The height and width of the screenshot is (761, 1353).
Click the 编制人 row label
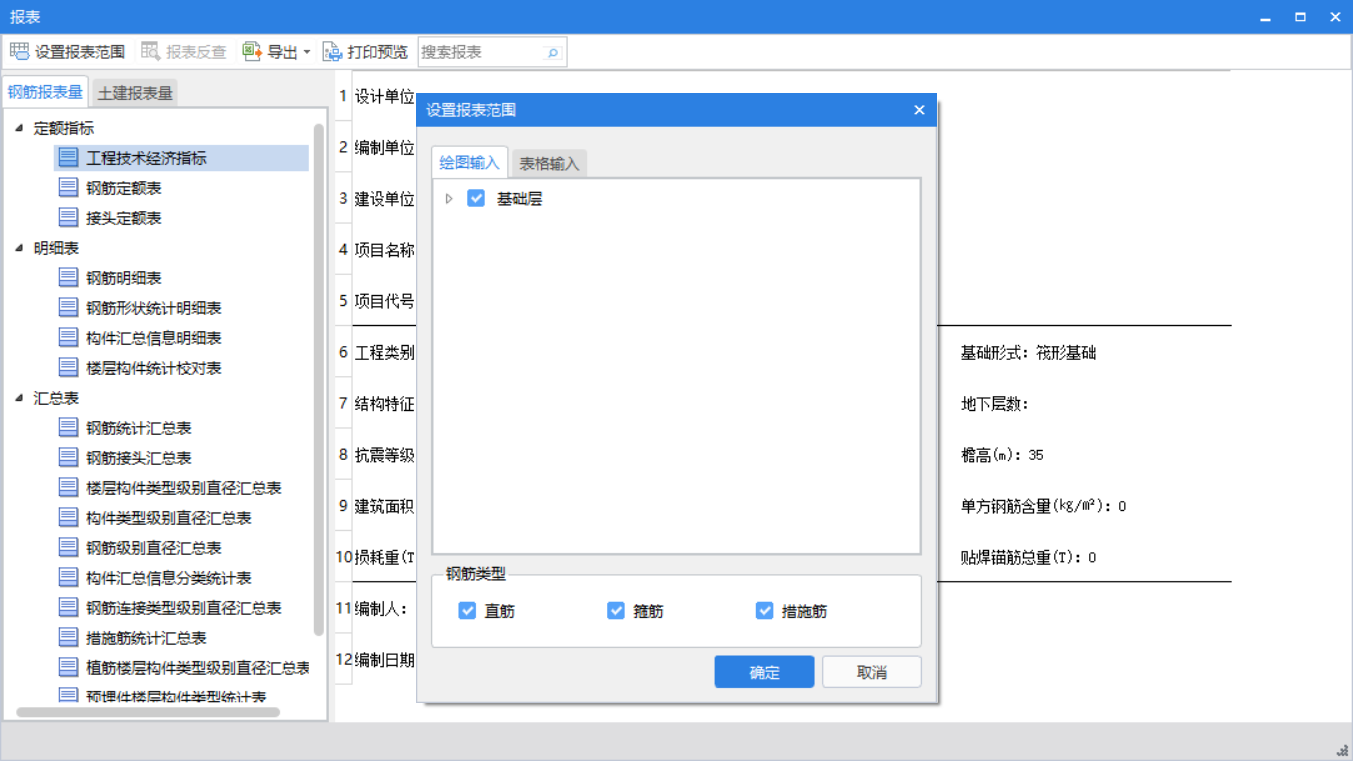point(381,608)
